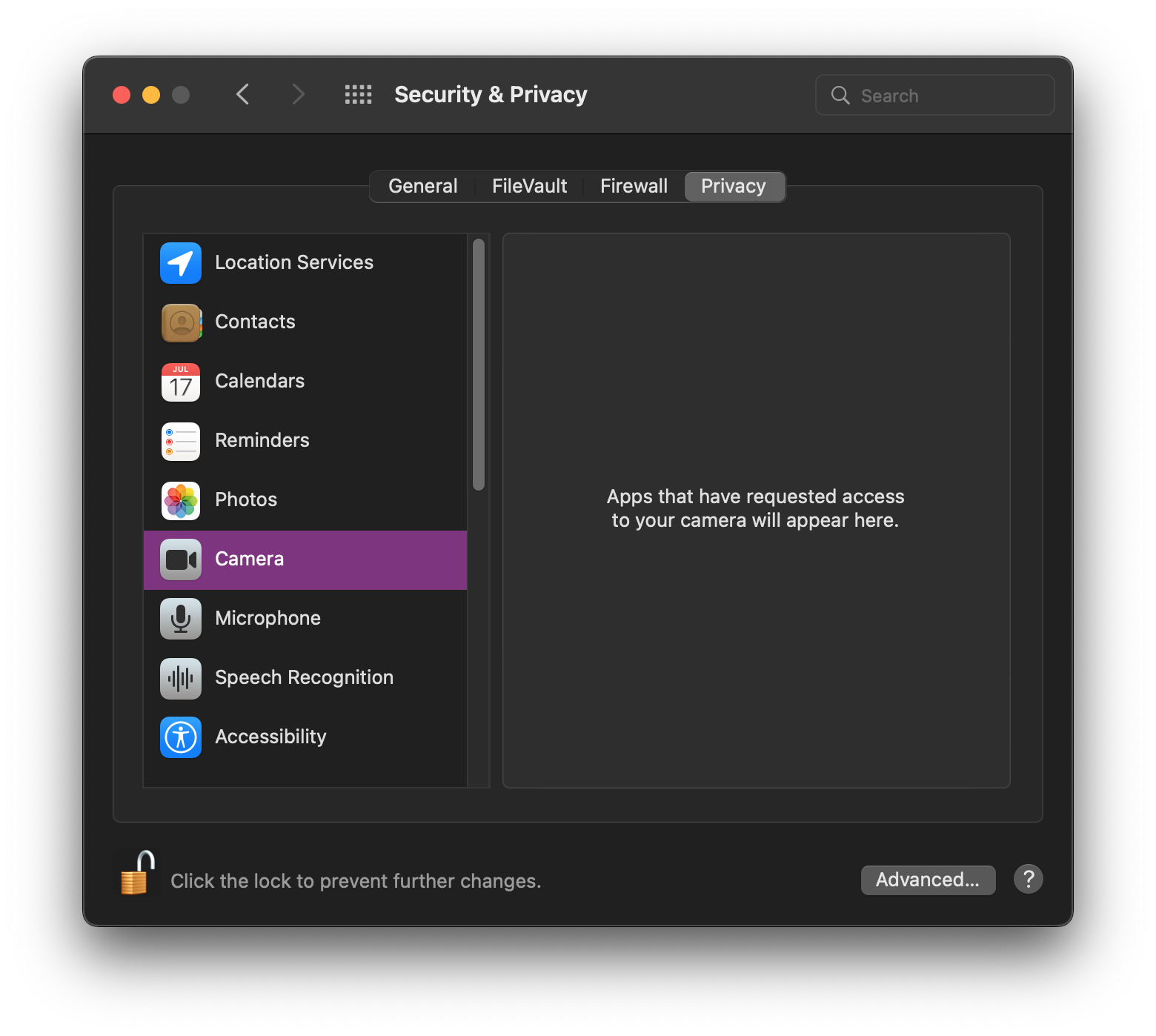Go back with the left chevron
This screenshot has height=1036, width=1156.
click(x=242, y=95)
